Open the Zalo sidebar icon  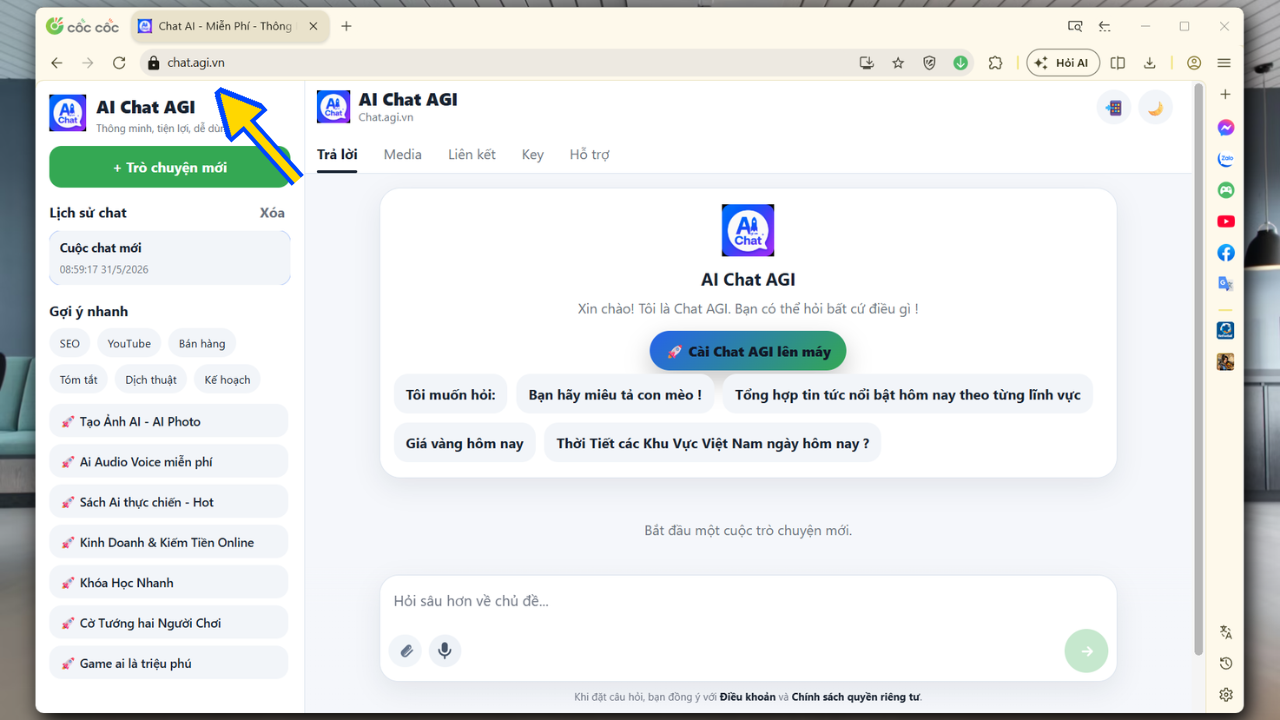(1225, 159)
